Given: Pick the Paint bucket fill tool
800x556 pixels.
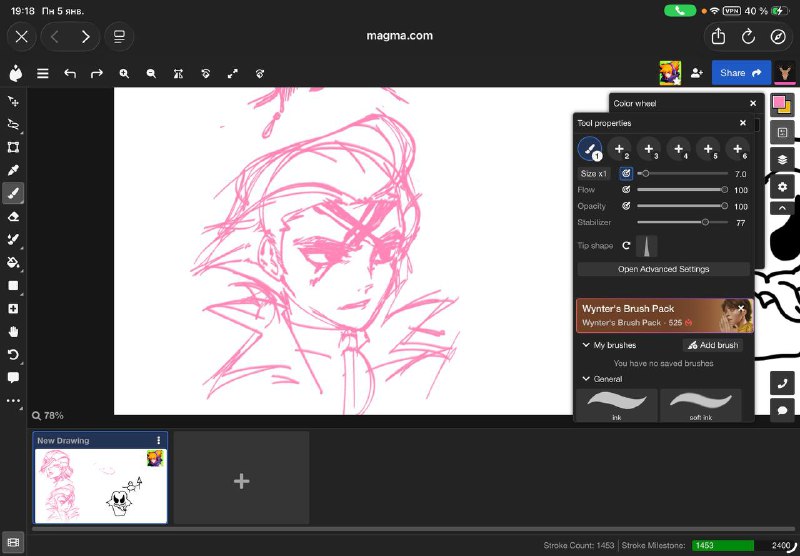Looking at the screenshot, I should pyautogui.click(x=13, y=263).
